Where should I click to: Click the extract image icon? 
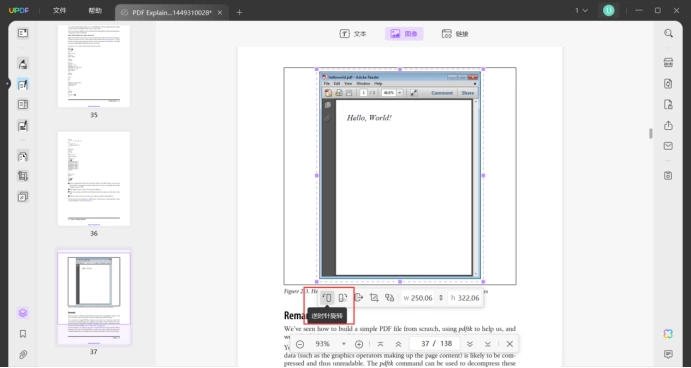(359, 298)
